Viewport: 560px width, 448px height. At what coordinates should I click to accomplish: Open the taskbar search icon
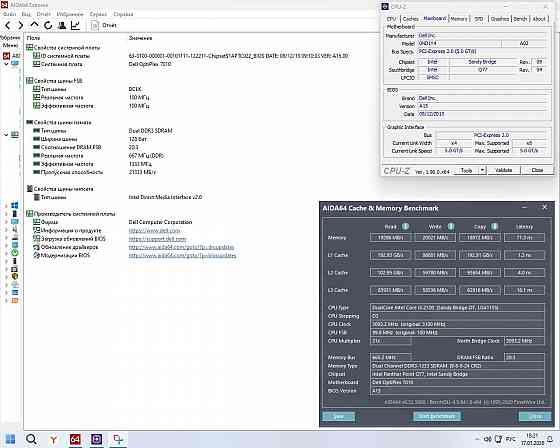pyautogui.click(x=31, y=439)
